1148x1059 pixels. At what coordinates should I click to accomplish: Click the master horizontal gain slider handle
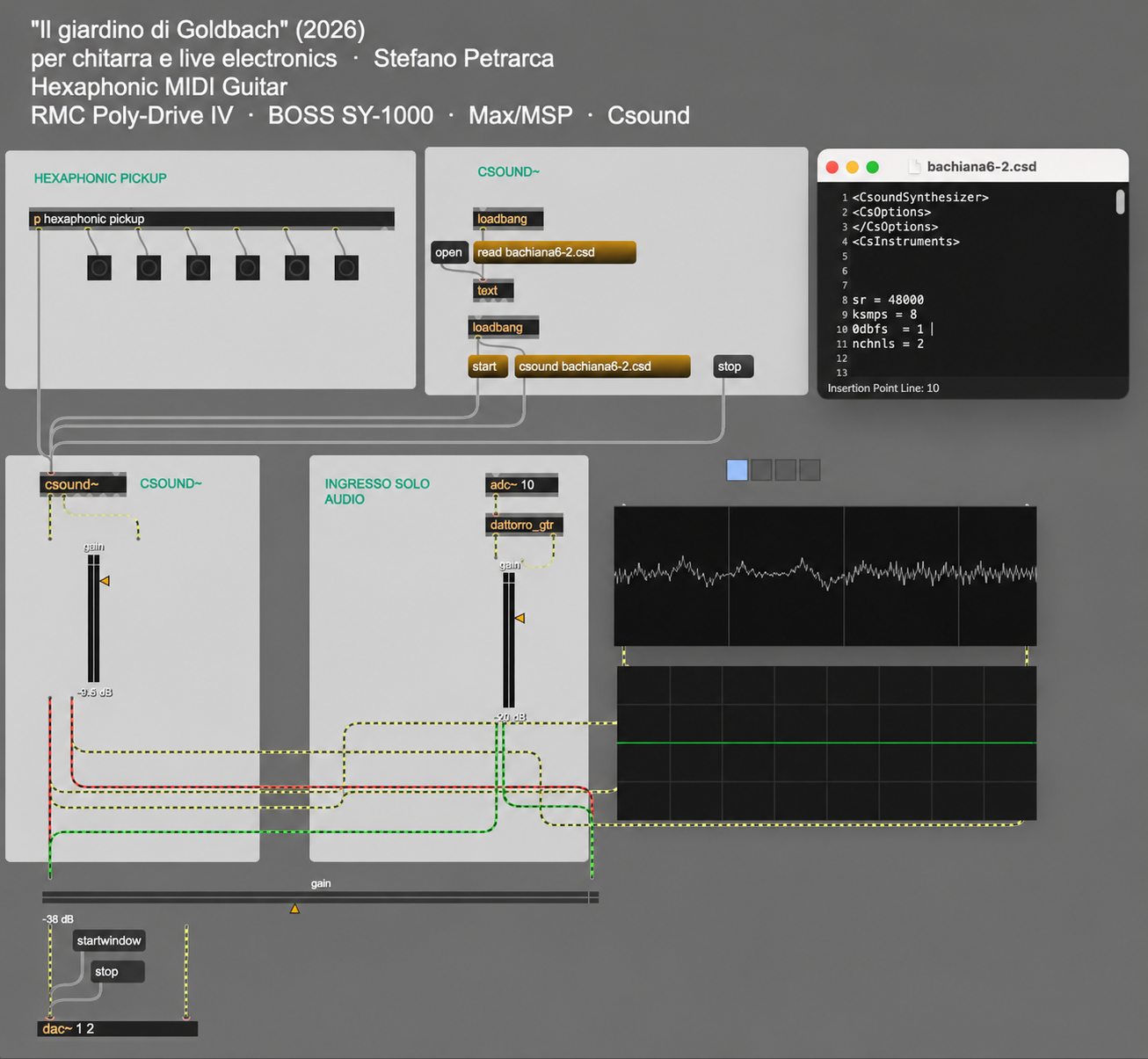point(294,909)
